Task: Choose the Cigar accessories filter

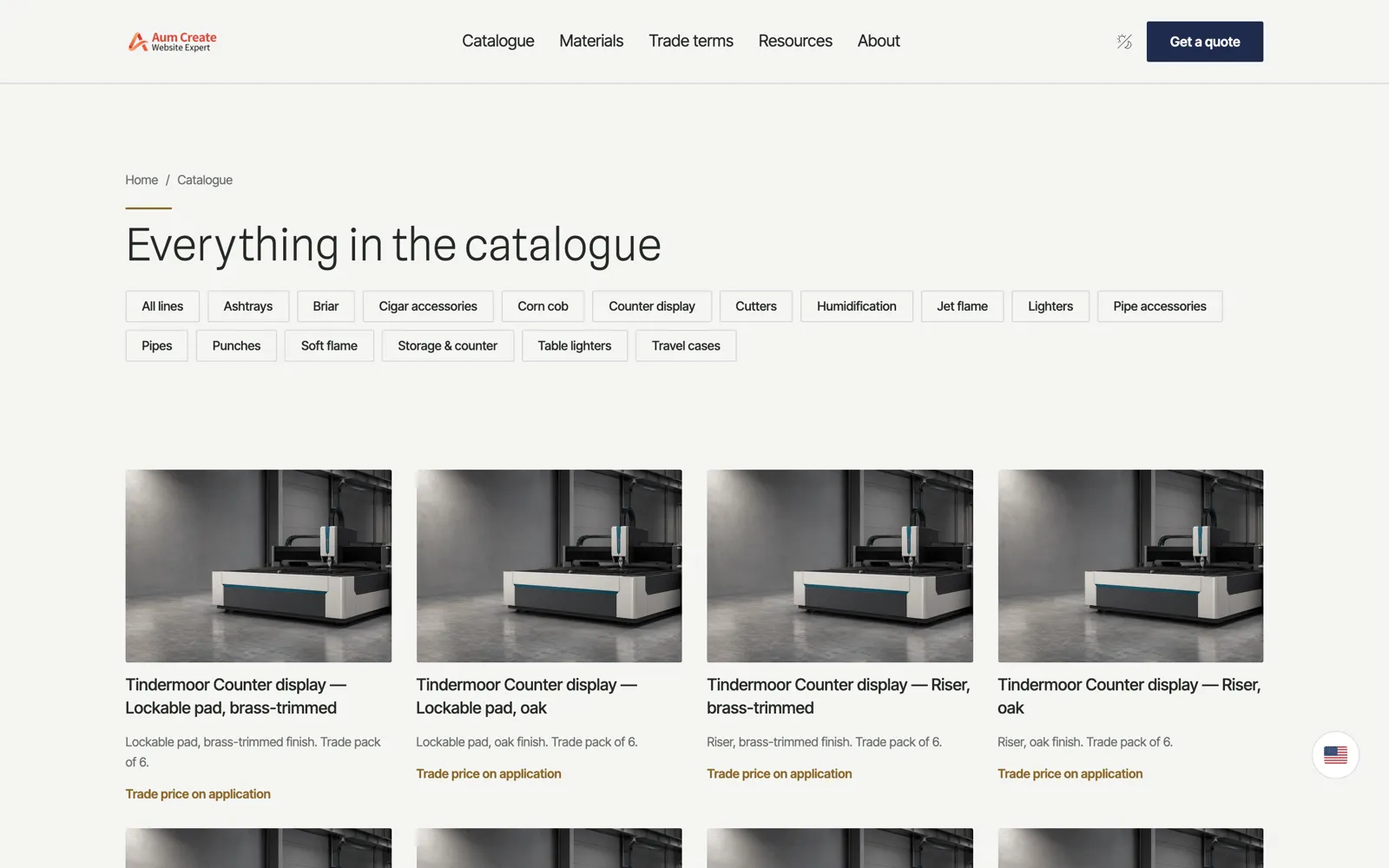Action: click(x=428, y=306)
